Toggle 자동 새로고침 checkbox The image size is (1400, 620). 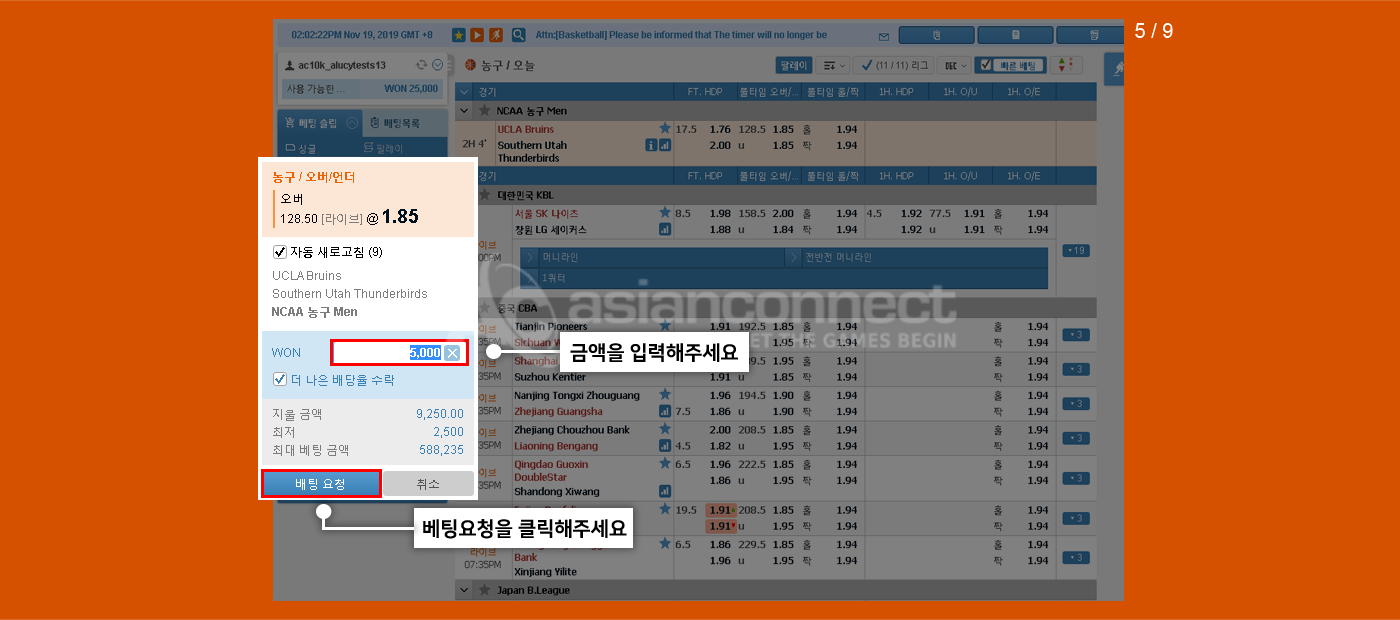(280, 252)
